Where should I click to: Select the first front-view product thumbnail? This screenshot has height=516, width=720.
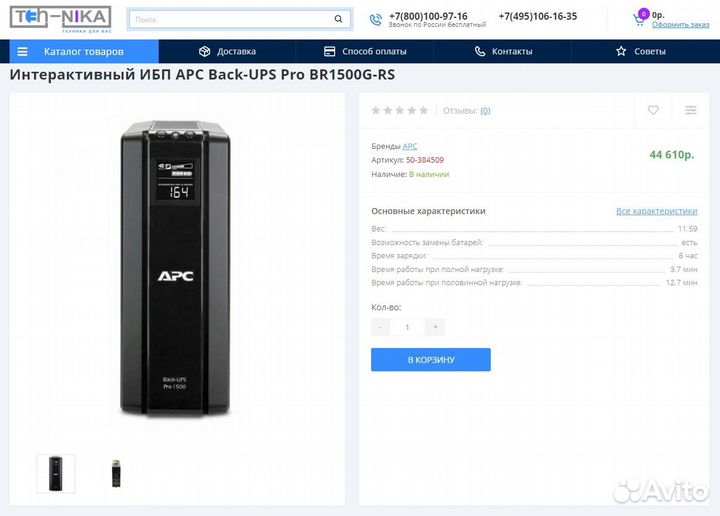56,474
